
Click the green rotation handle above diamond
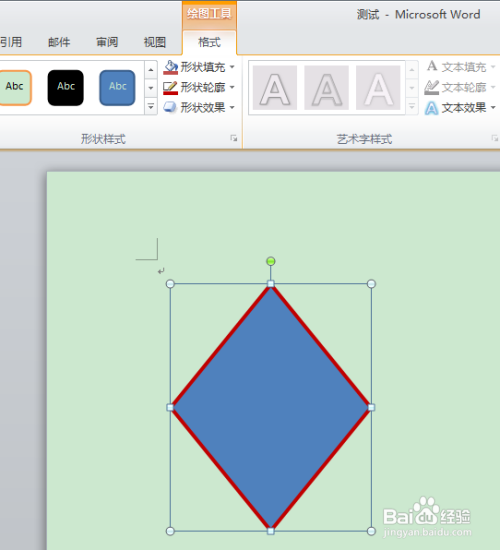coord(271,261)
